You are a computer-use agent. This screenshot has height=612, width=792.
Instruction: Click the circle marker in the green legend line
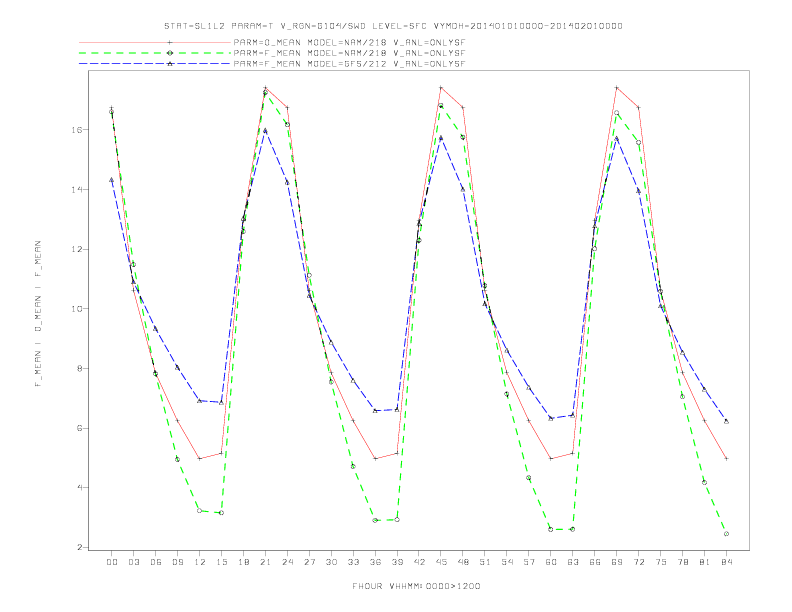tap(170, 53)
